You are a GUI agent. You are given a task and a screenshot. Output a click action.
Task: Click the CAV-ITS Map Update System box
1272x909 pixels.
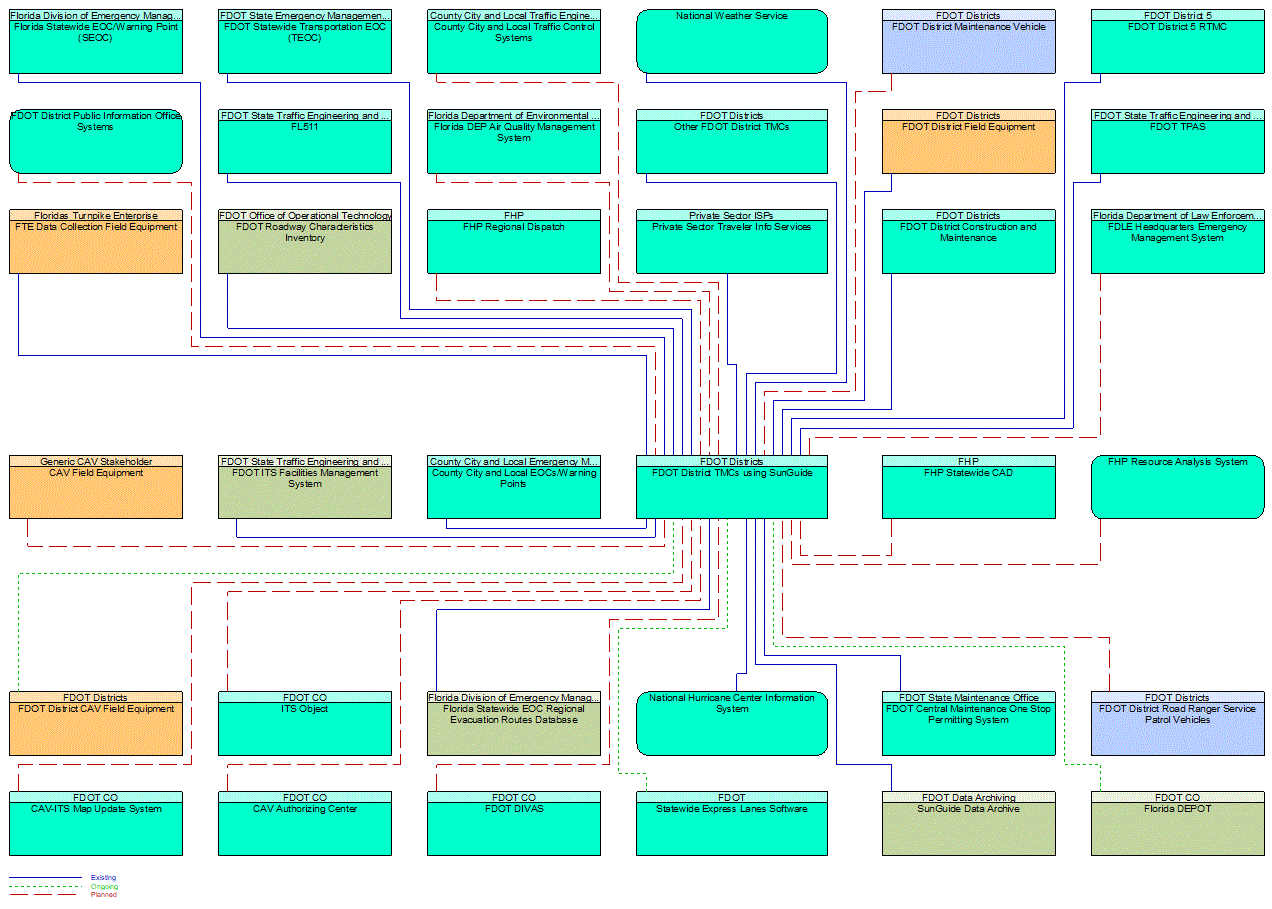pos(96,823)
